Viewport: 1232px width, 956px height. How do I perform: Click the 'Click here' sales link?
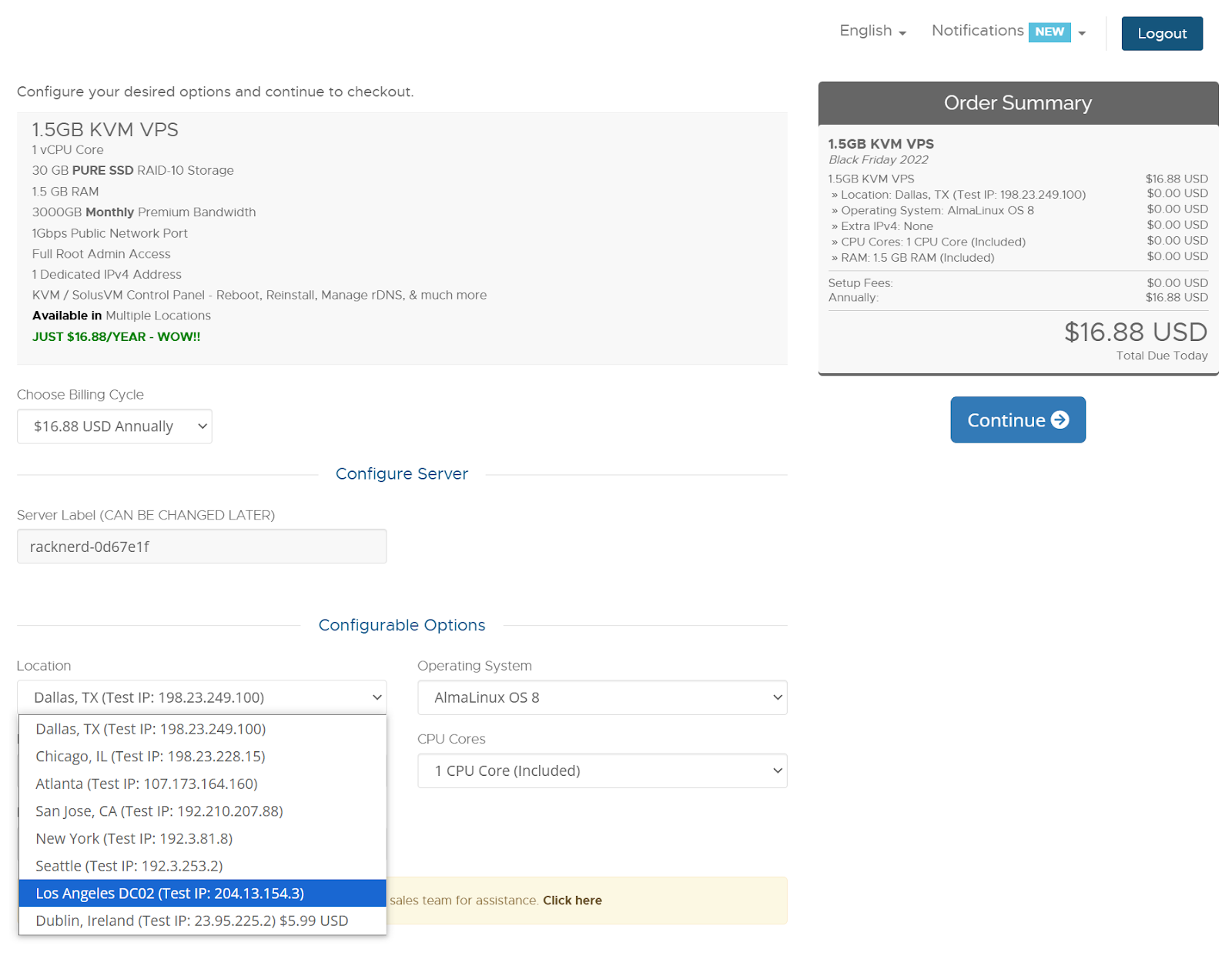pos(572,901)
